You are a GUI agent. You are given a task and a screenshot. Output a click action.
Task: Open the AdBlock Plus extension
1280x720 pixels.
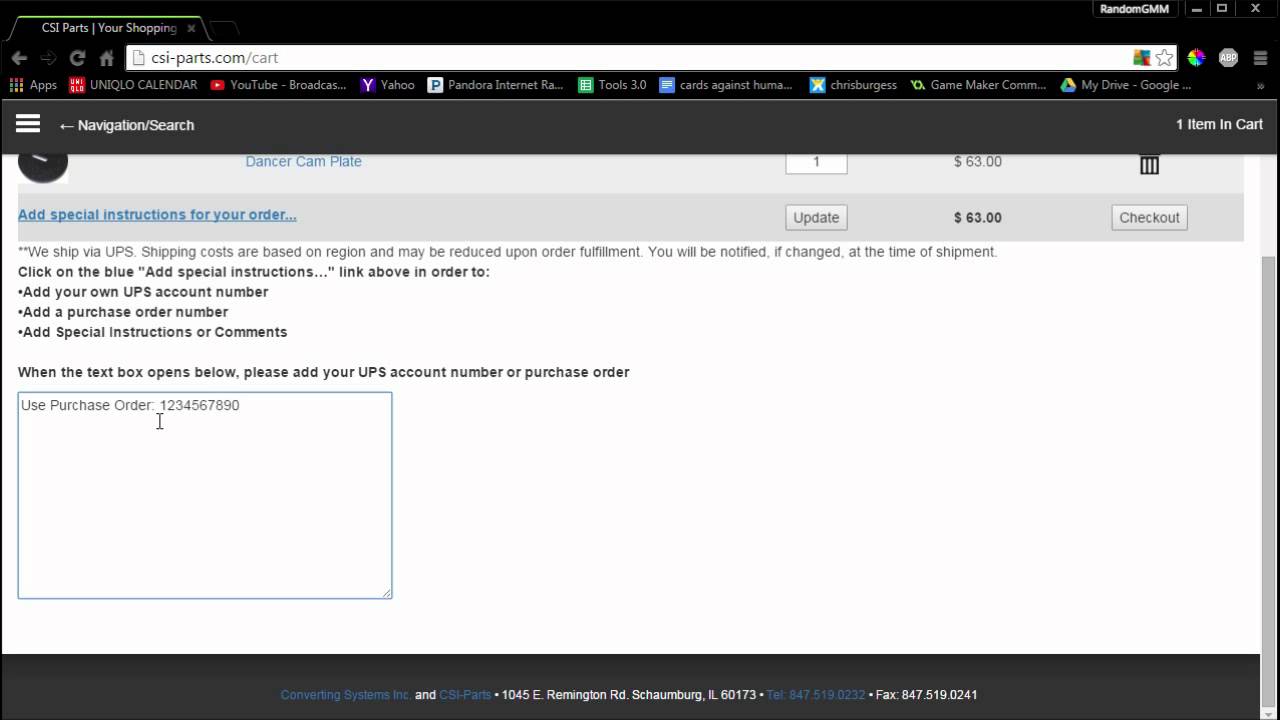[1229, 58]
